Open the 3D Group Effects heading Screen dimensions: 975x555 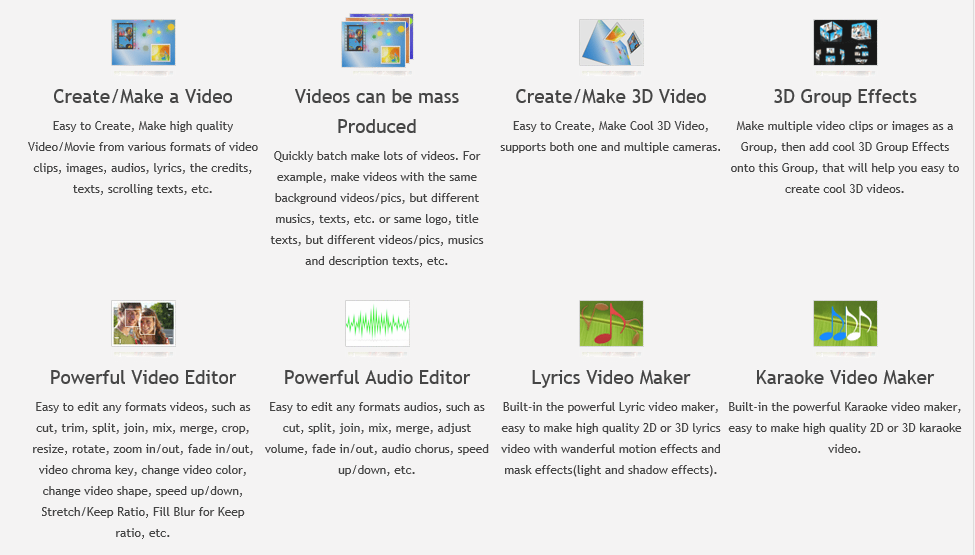(845, 97)
